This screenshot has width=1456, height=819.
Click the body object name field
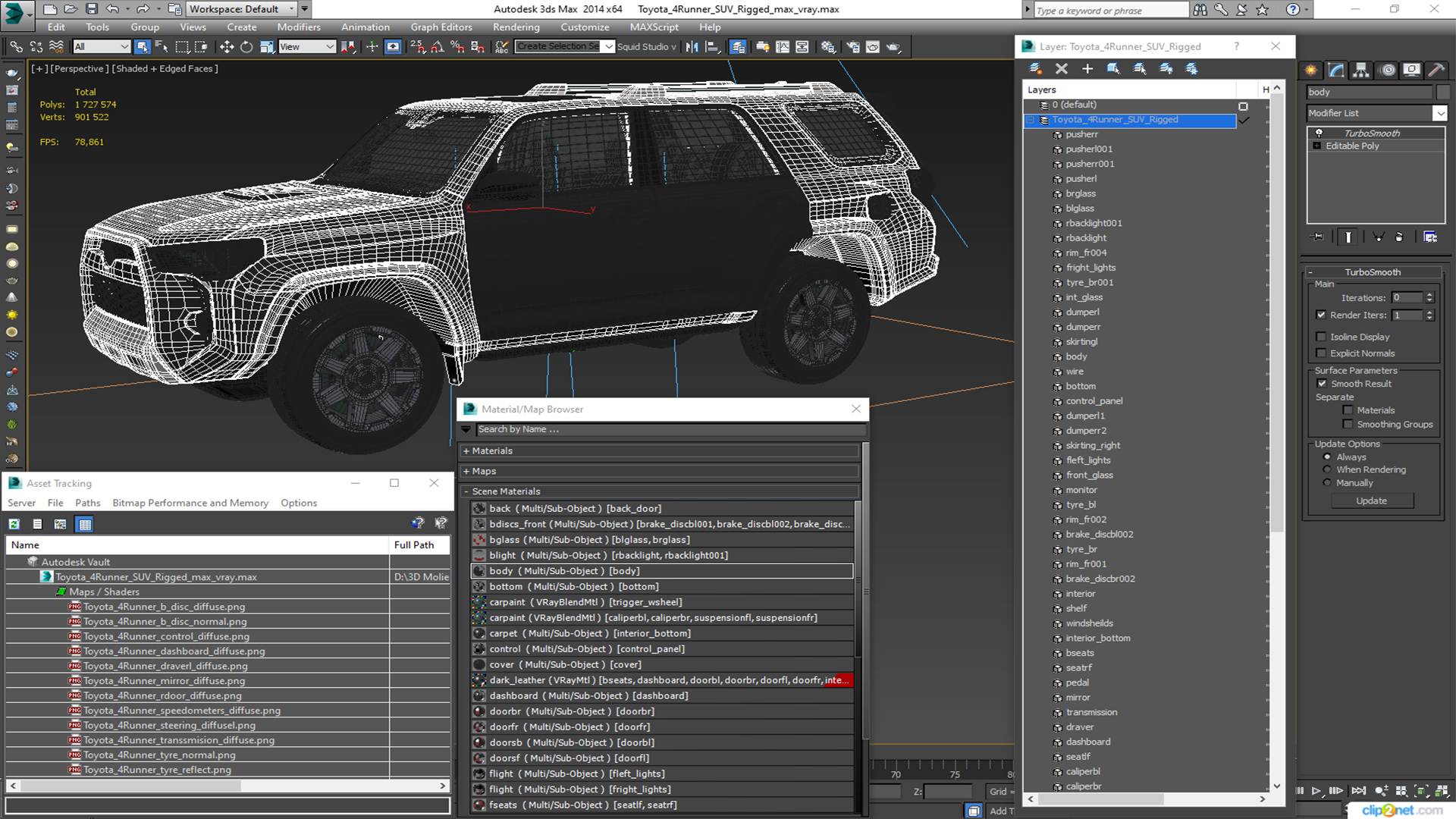pyautogui.click(x=1370, y=92)
